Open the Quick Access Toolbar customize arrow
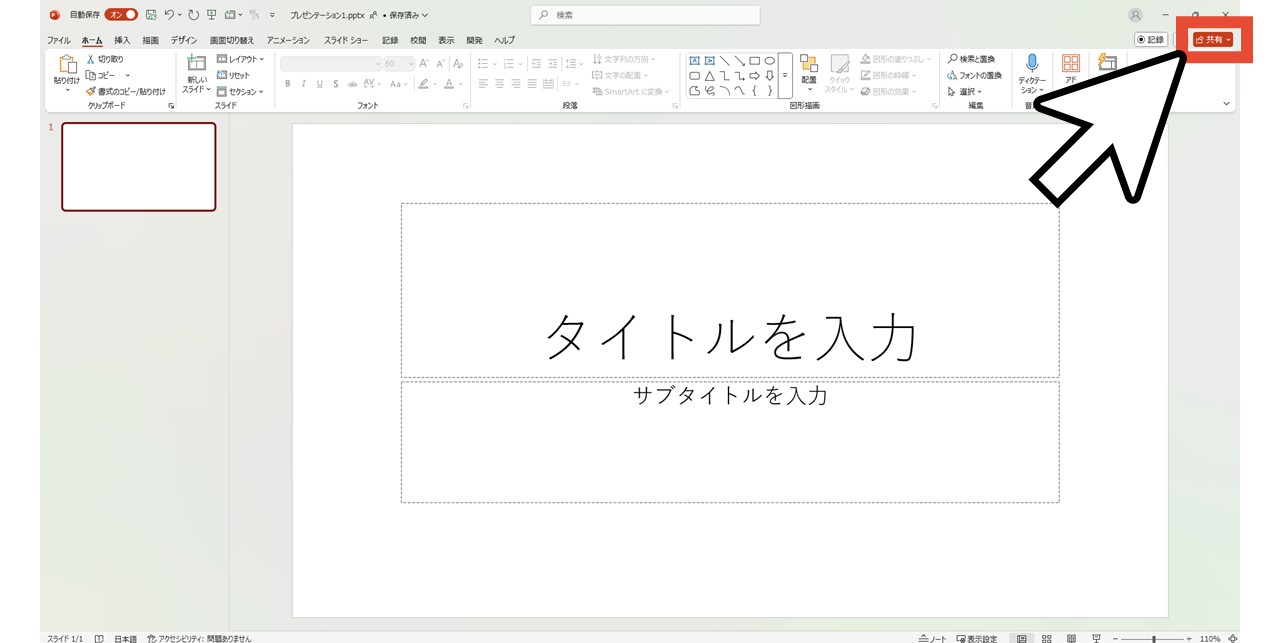The height and width of the screenshot is (643, 1280). click(x=272, y=15)
